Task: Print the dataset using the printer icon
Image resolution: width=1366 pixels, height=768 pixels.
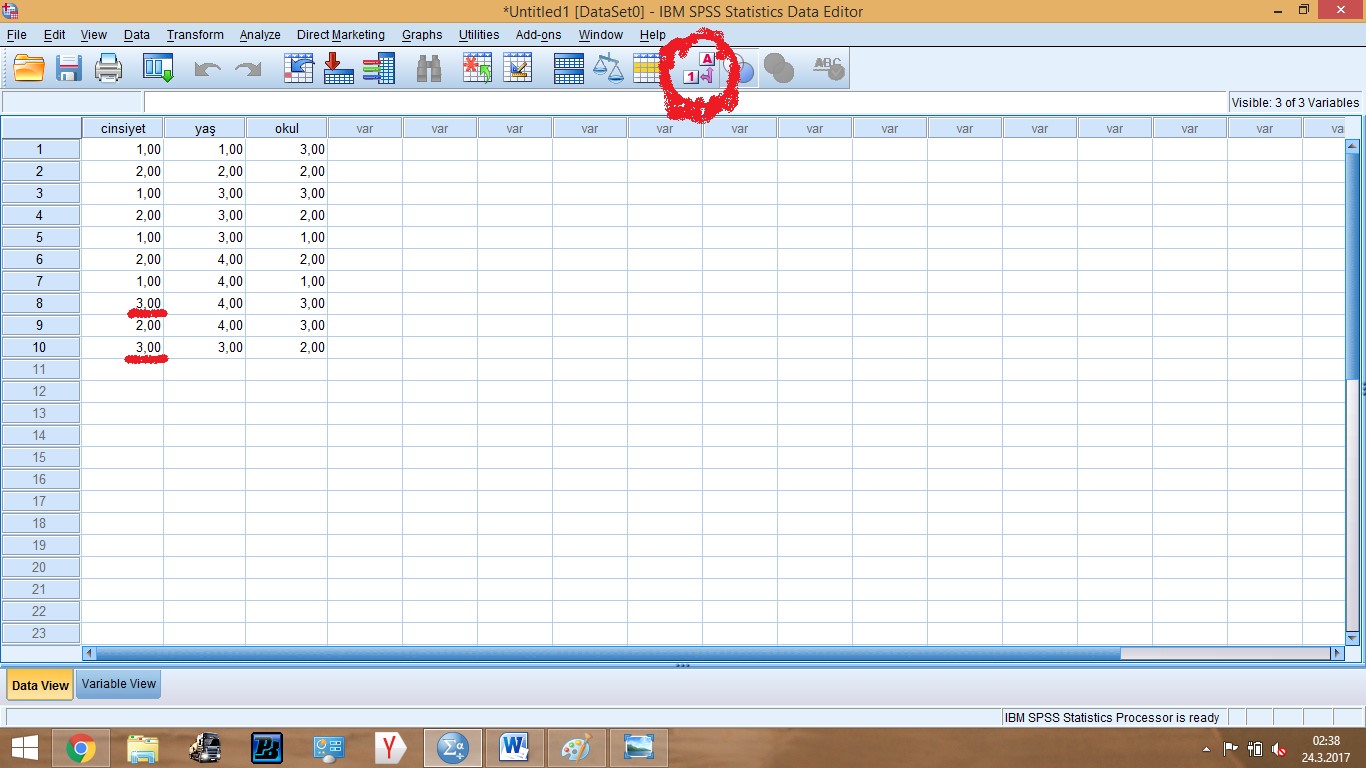Action: [108, 68]
